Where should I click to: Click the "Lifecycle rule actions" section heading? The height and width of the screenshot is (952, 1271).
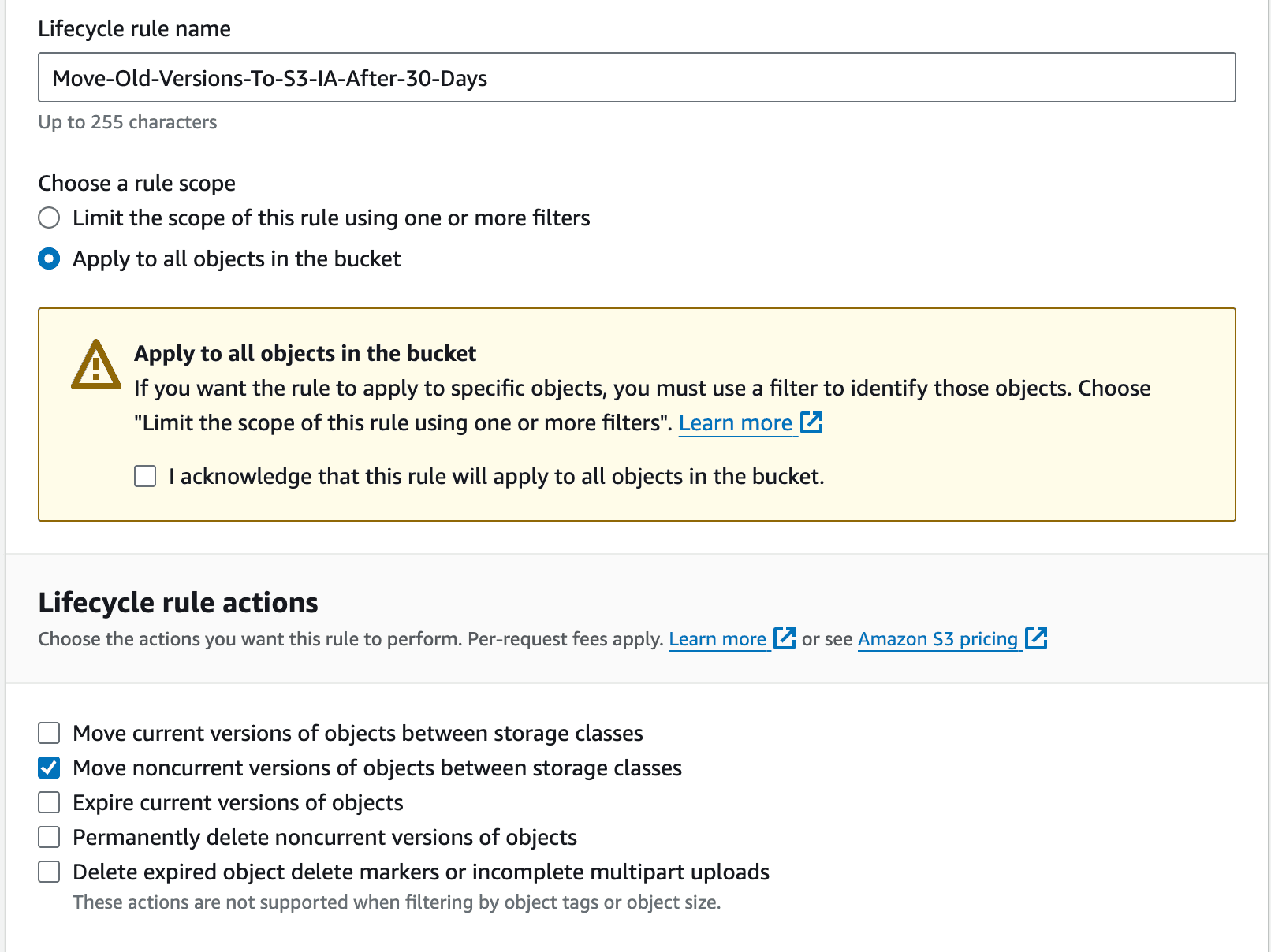(177, 602)
